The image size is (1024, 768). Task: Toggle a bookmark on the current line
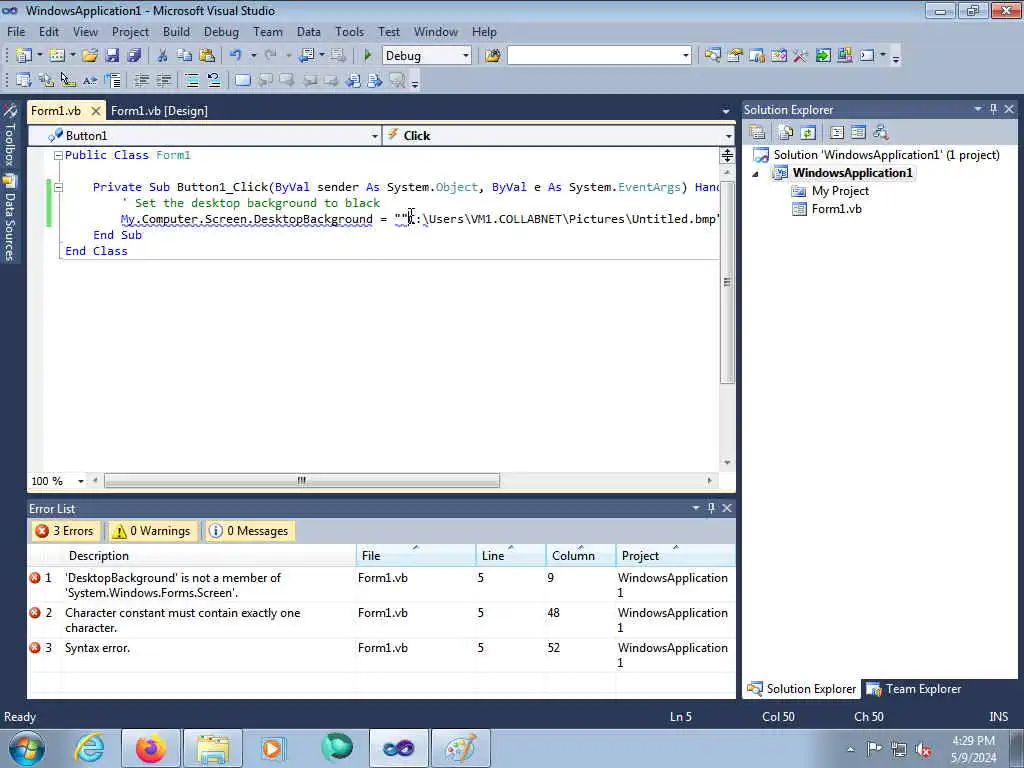click(x=242, y=80)
